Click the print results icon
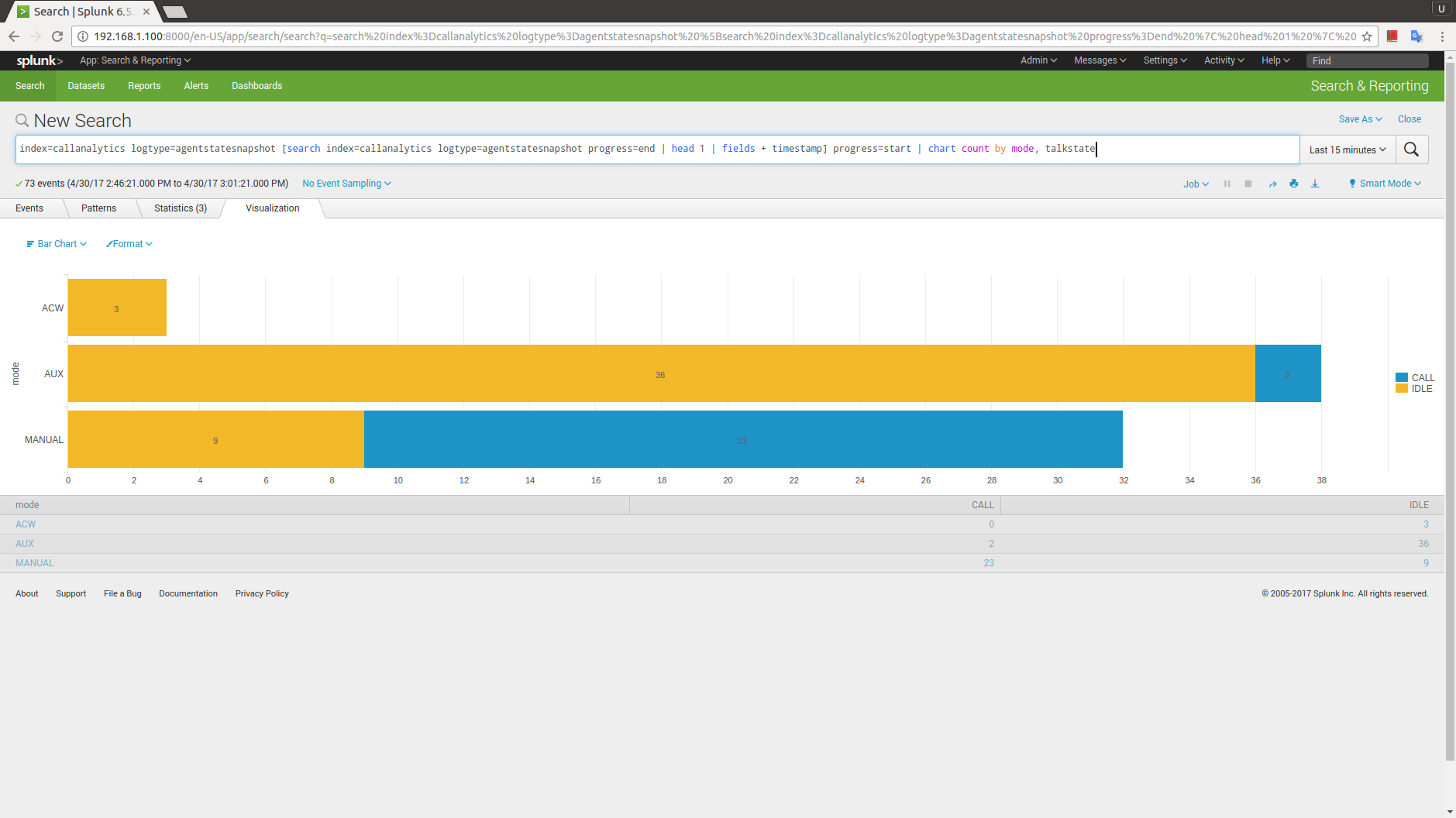The image size is (1456, 818). (x=1293, y=184)
